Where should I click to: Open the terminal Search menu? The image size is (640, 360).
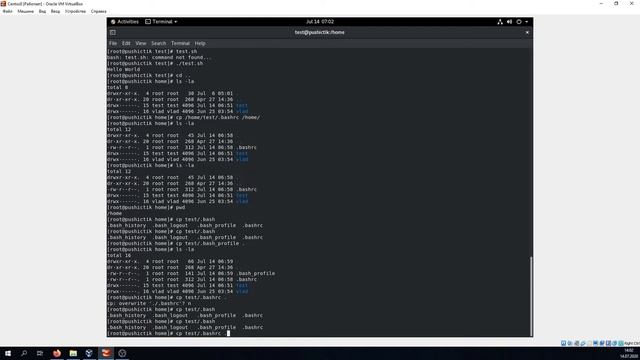pyautogui.click(x=158, y=43)
